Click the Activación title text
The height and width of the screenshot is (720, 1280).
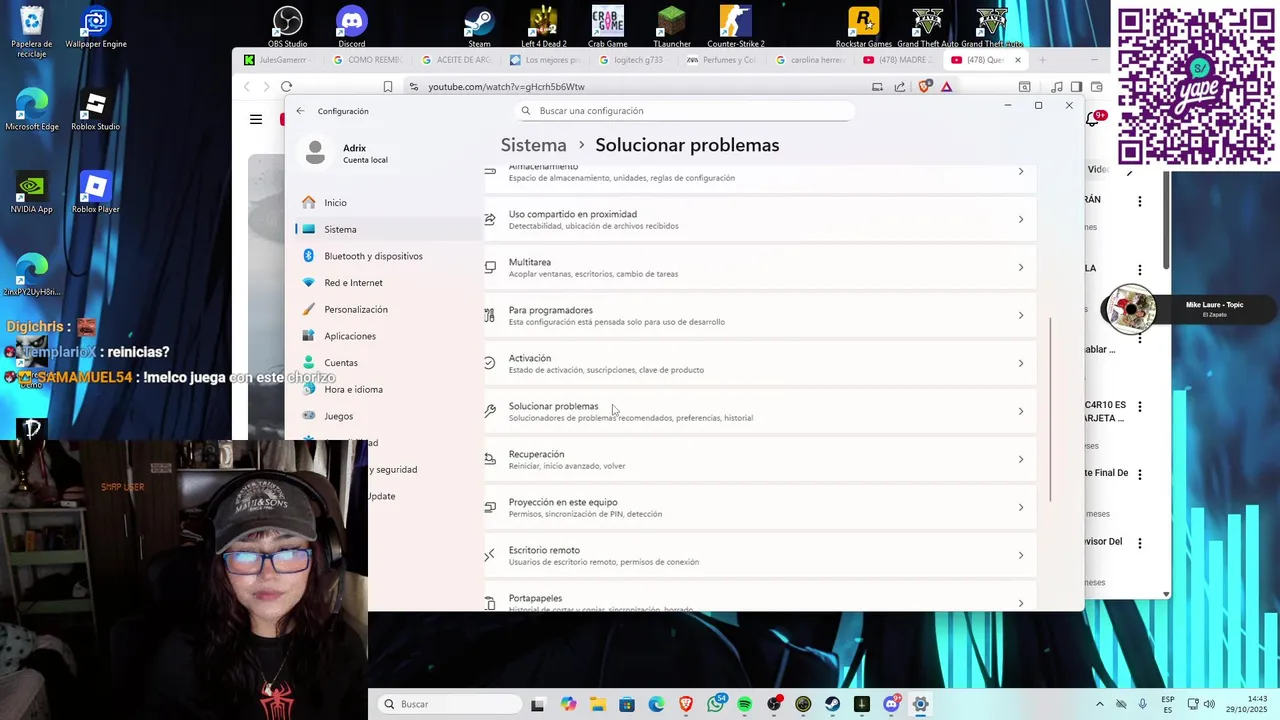click(529, 358)
